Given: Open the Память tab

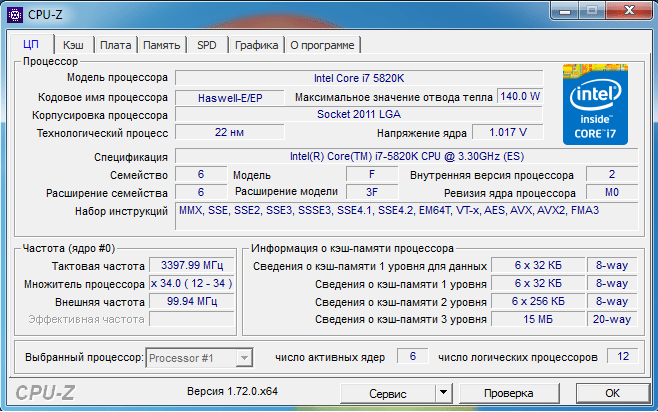Looking at the screenshot, I should tap(162, 45).
